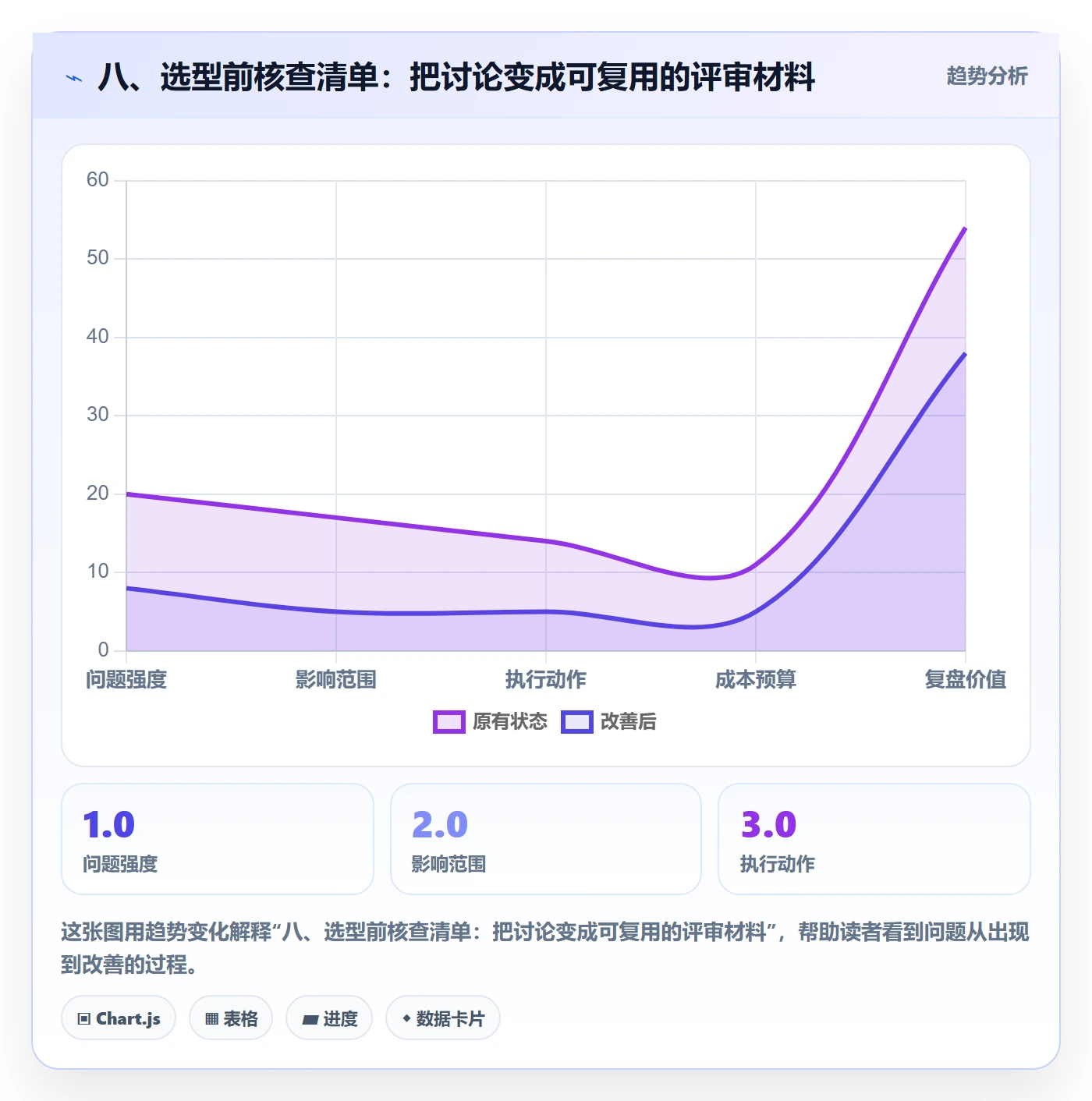Click the 1.0 value text
The image size is (1092, 1101).
pyautogui.click(x=109, y=825)
